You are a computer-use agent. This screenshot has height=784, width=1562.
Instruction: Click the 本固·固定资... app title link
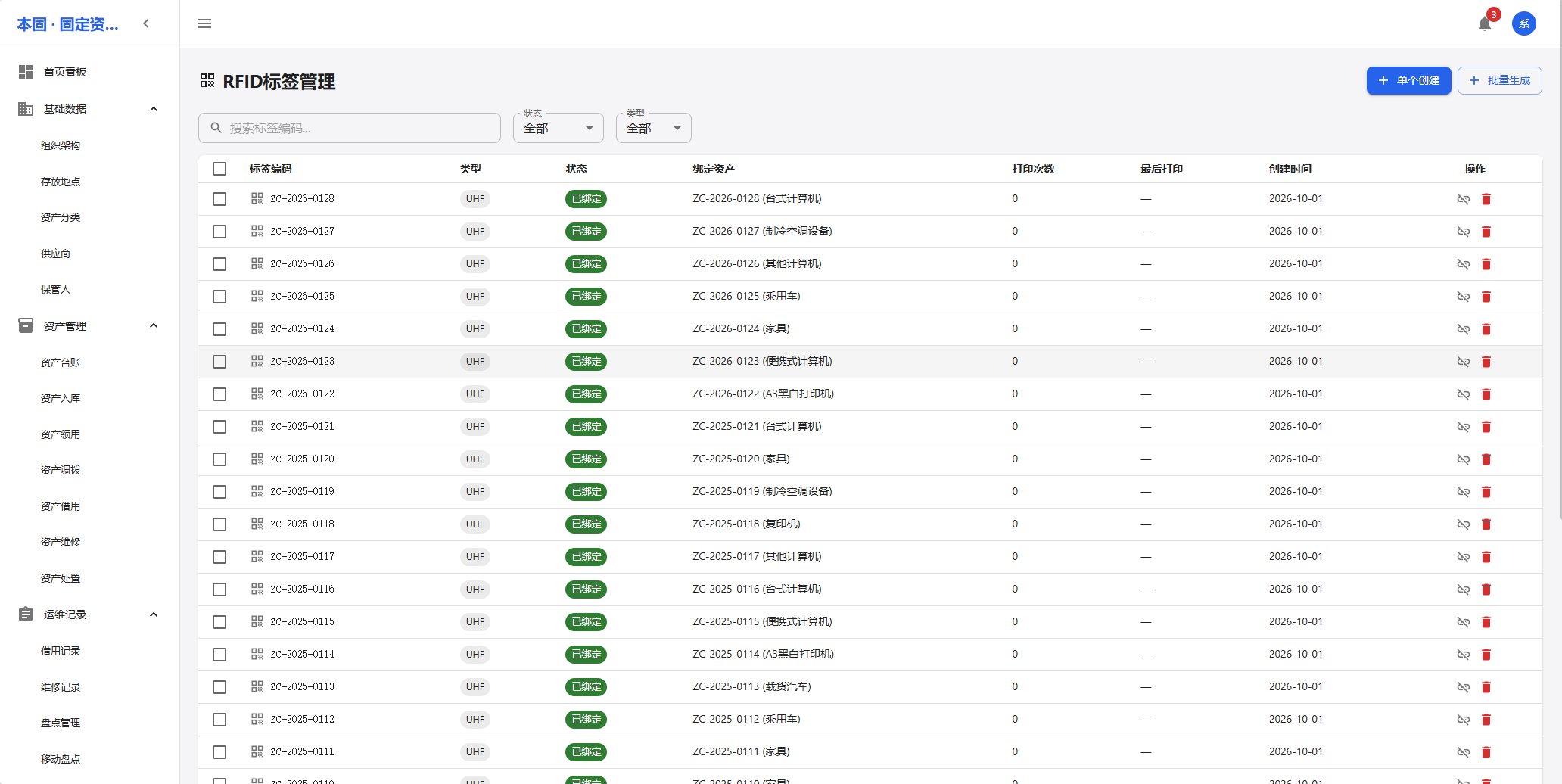68,24
